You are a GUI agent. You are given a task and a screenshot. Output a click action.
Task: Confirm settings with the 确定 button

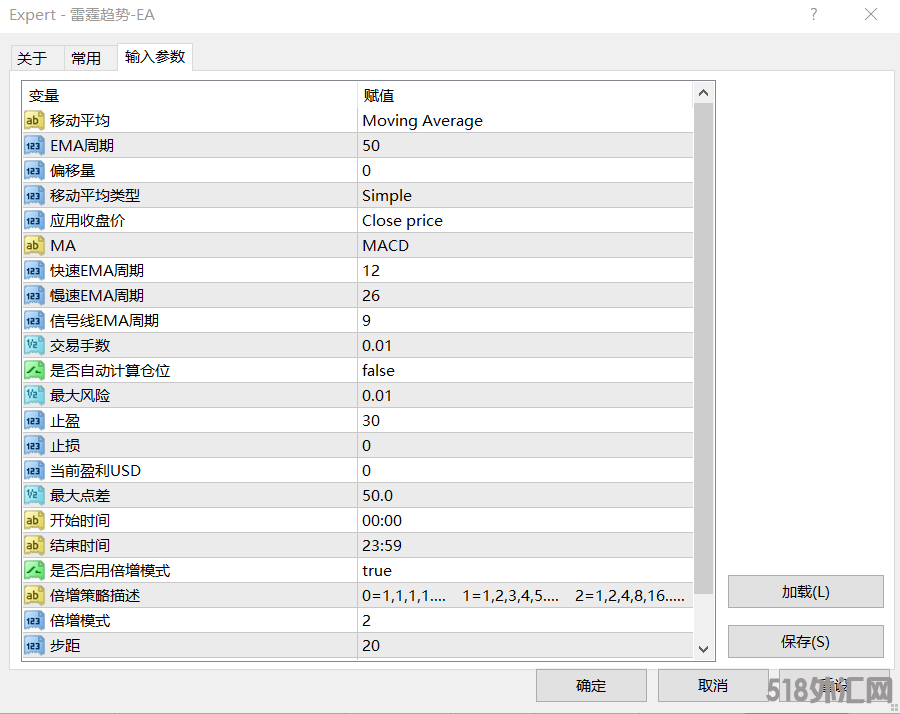click(x=591, y=685)
